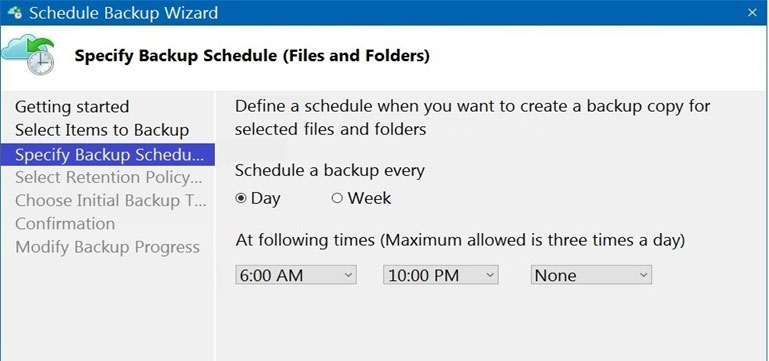This screenshot has height=361, width=769.
Task: Click the arrow of the None combo box
Action: 643,275
